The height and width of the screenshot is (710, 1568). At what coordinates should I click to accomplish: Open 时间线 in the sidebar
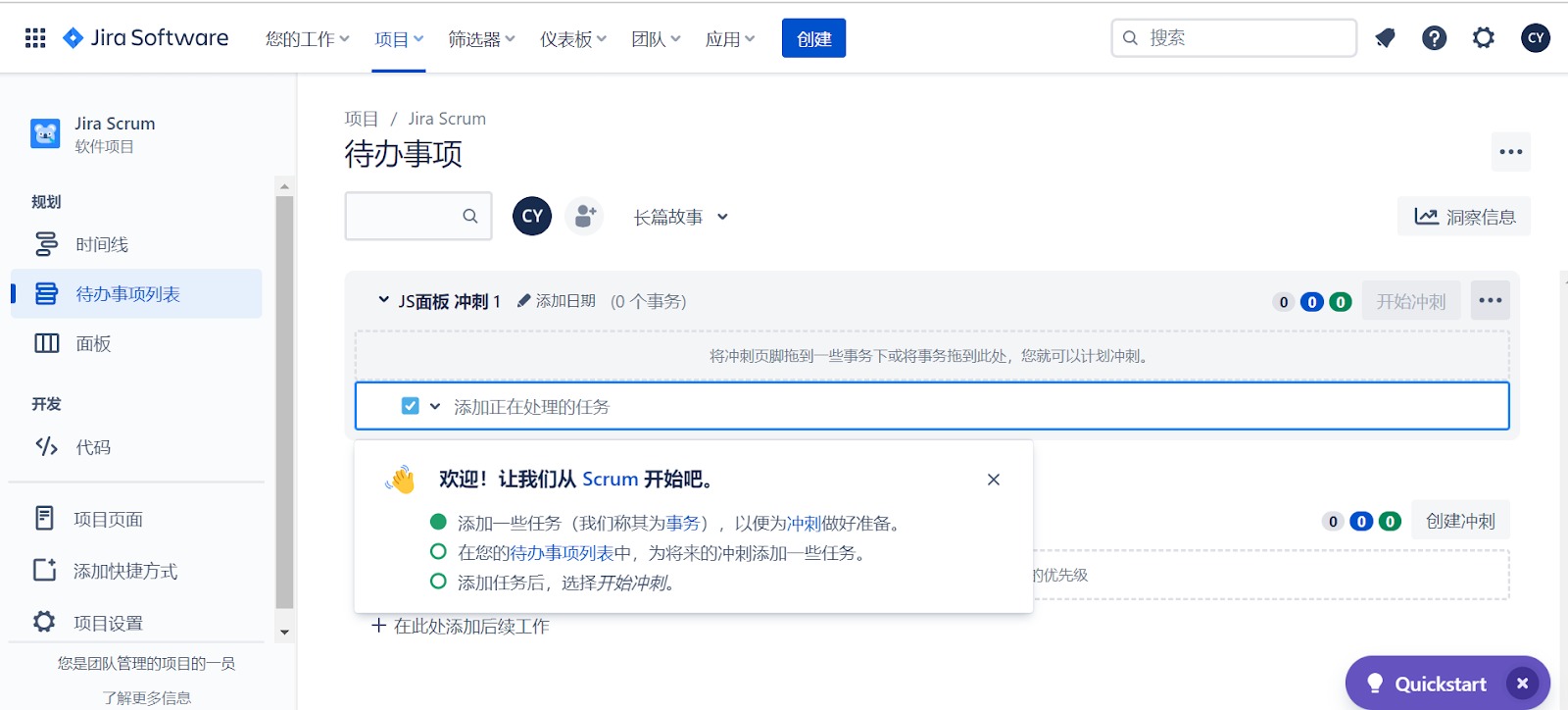[102, 244]
